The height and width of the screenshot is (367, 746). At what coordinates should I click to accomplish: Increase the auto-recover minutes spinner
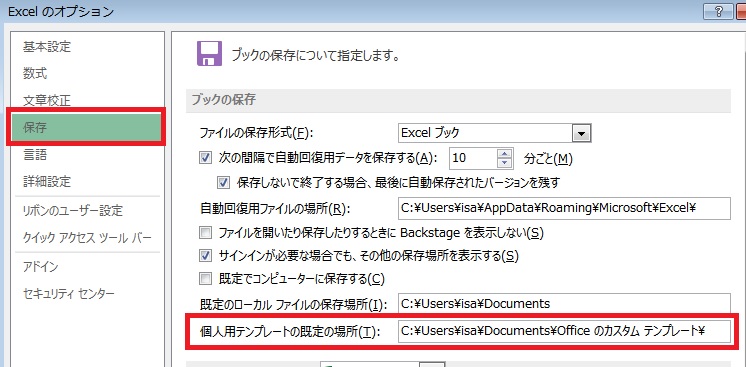pos(505,154)
